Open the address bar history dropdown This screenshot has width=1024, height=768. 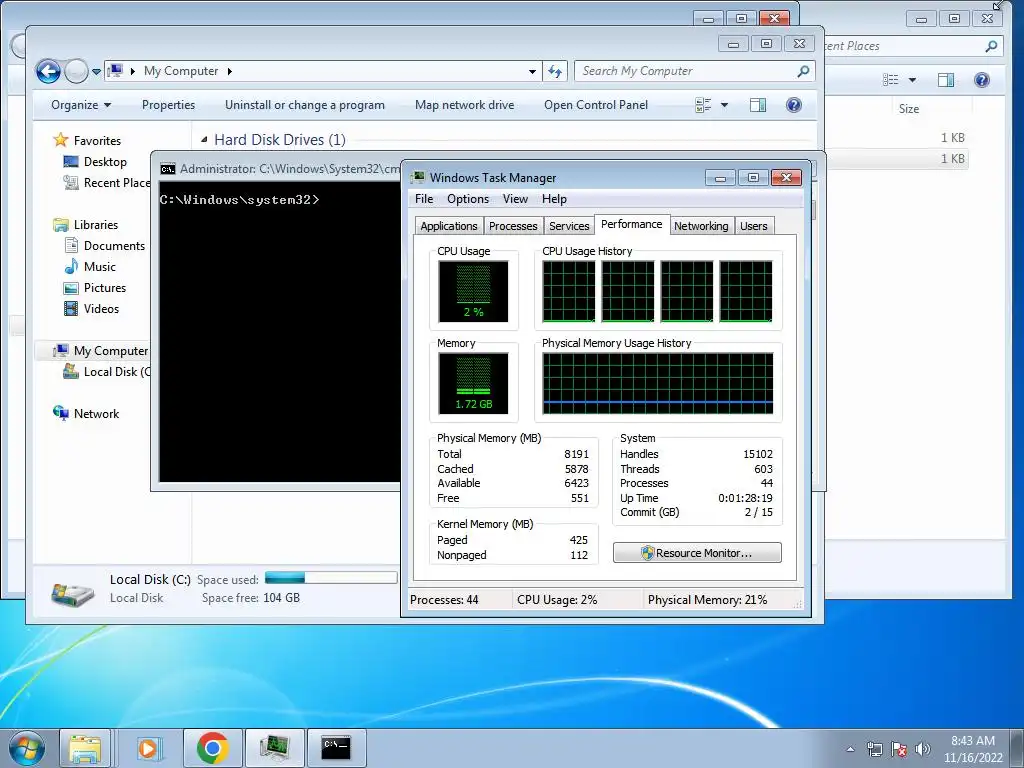pos(532,71)
